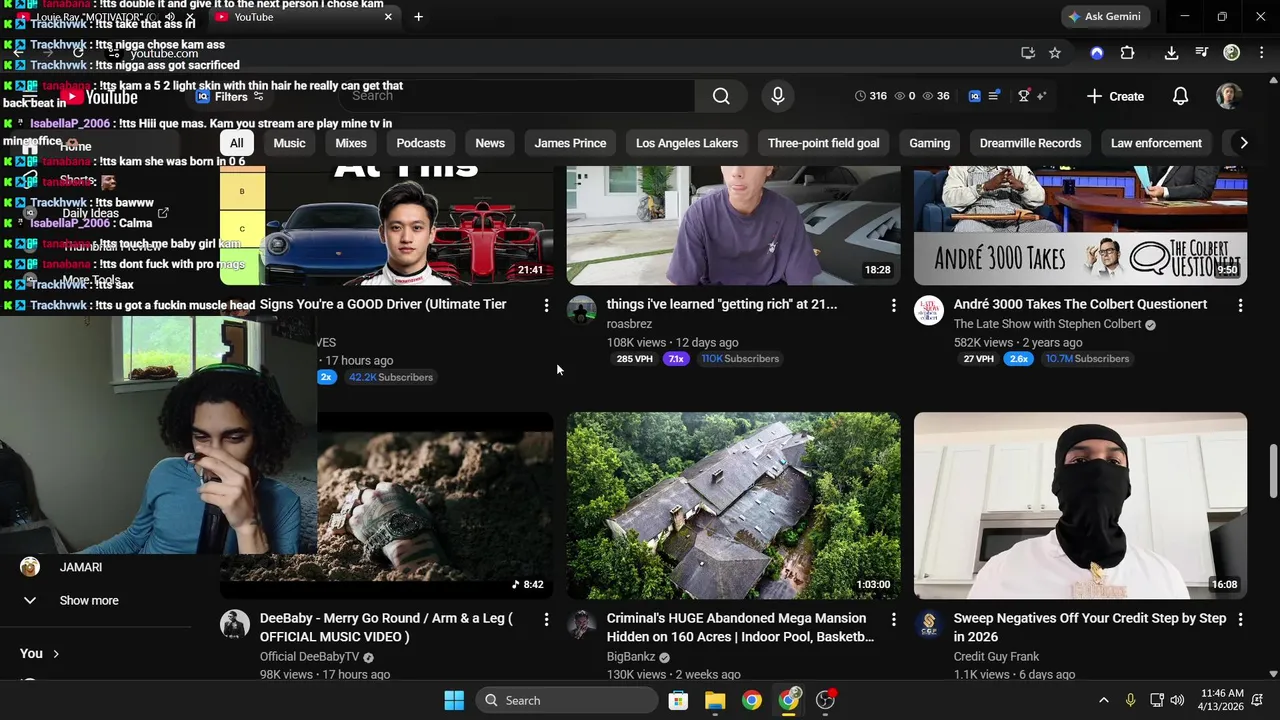Select the Los Angeles Lakers chip
This screenshot has width=1280, height=720.
point(687,143)
